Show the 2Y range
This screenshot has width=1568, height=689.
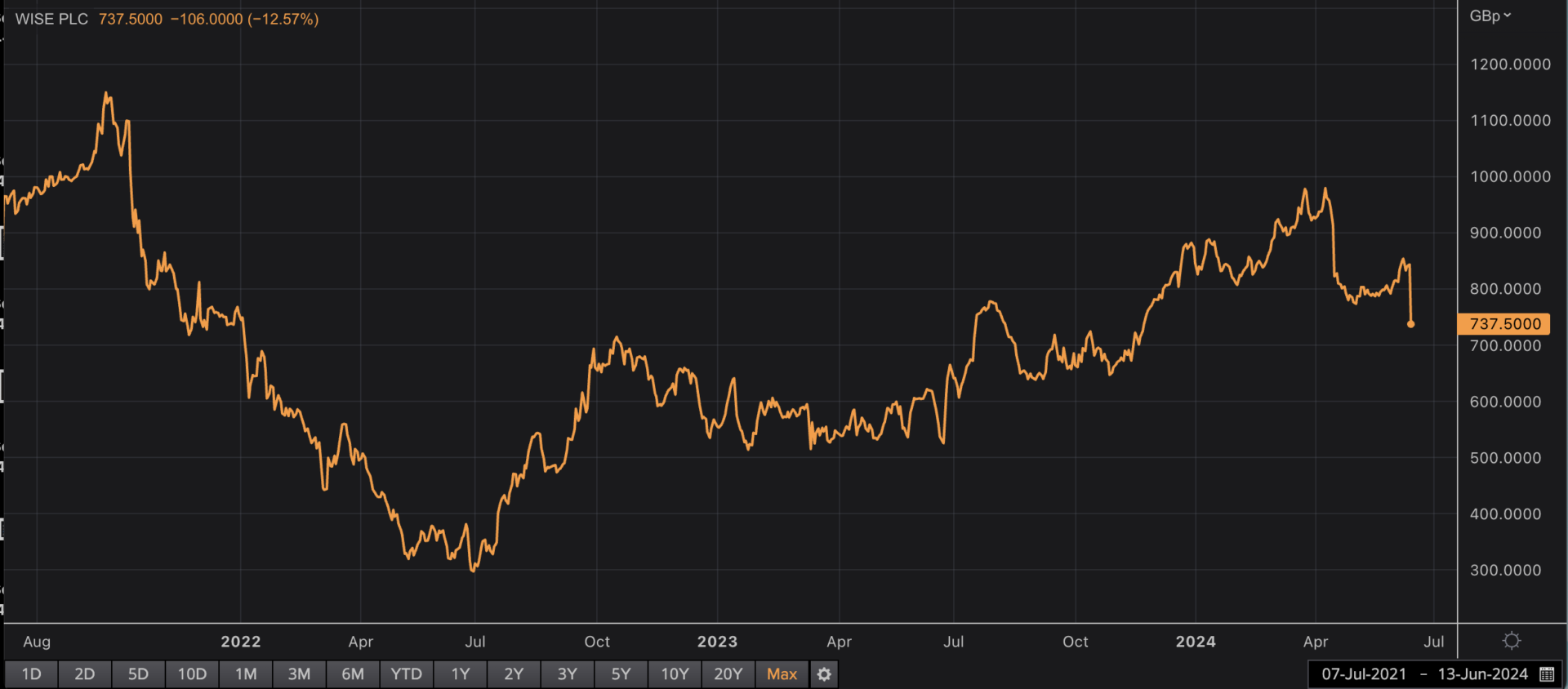514,674
